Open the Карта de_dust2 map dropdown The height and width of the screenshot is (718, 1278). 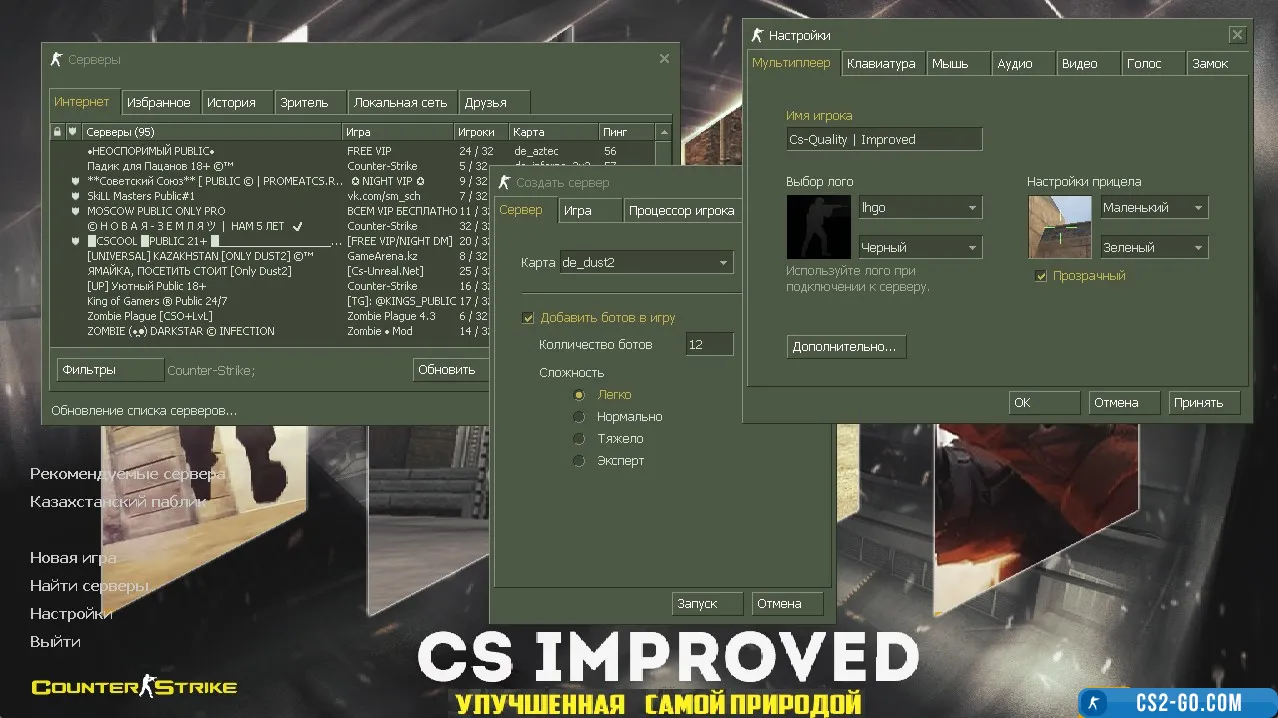(x=646, y=262)
